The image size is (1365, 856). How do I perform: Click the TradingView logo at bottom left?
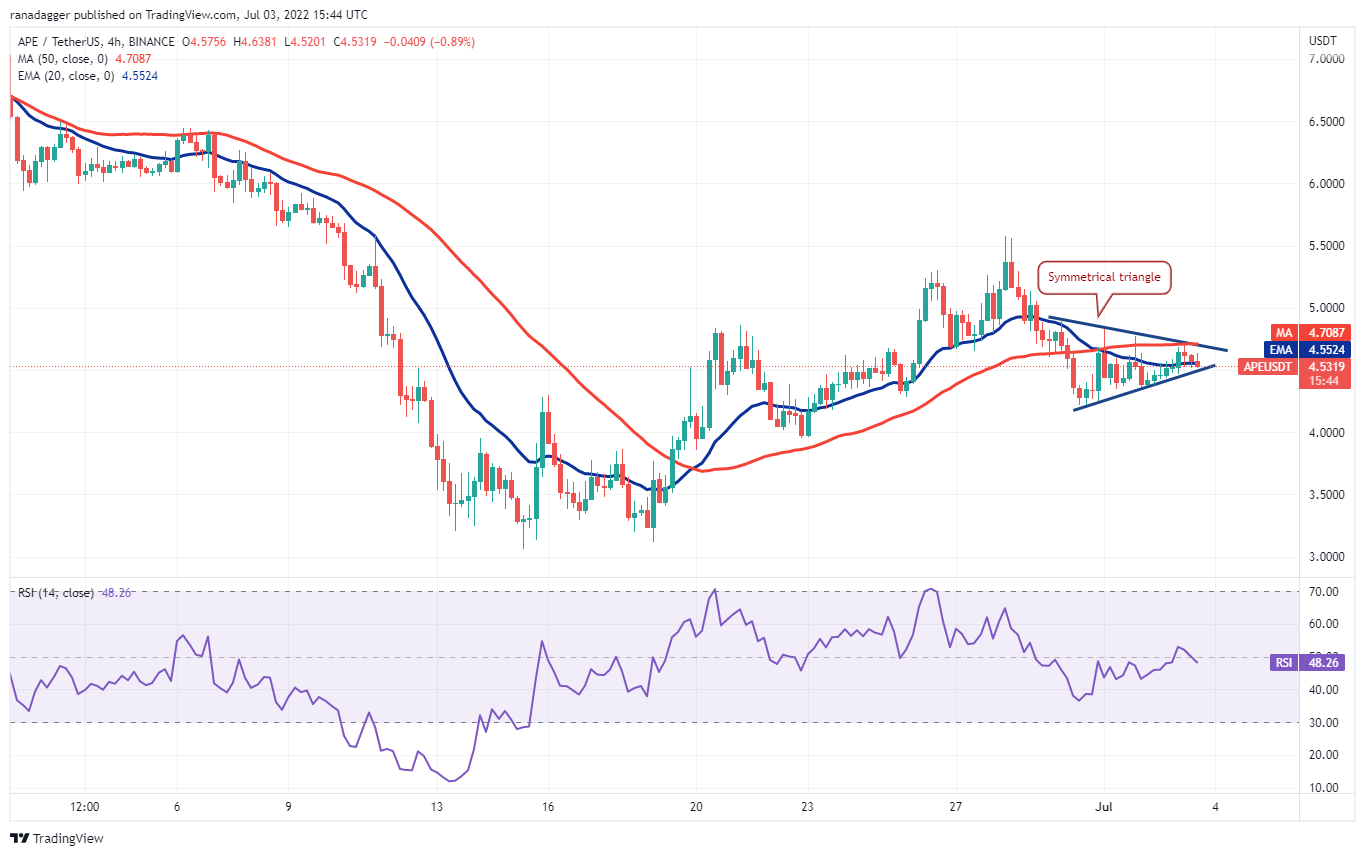click(57, 838)
